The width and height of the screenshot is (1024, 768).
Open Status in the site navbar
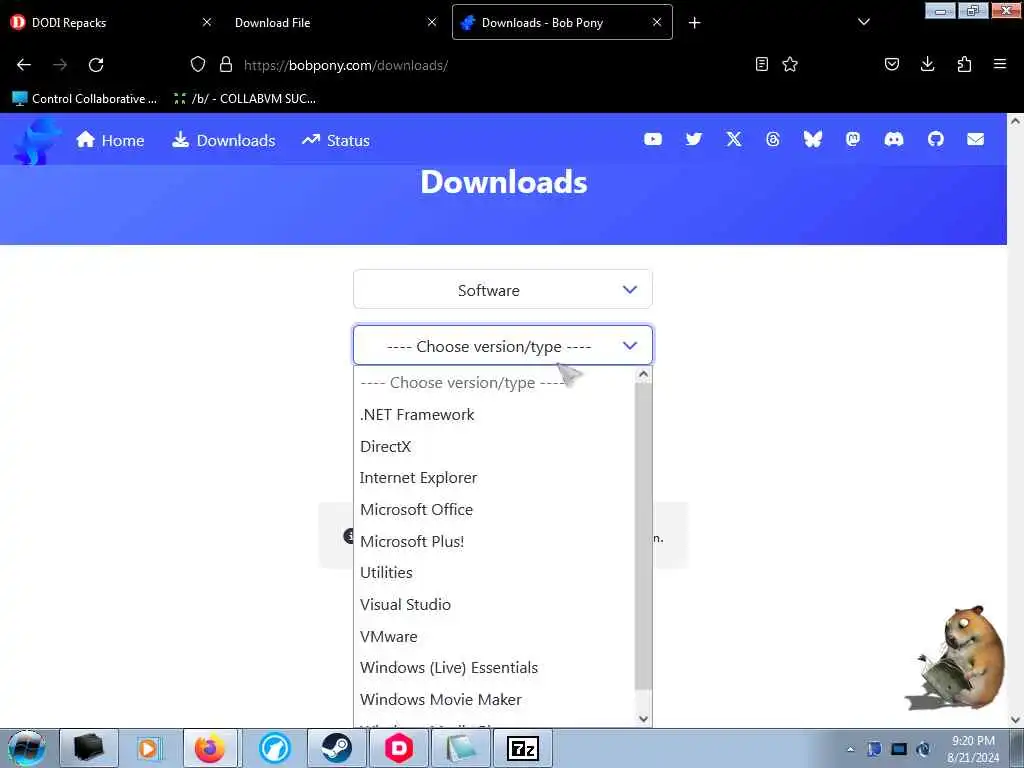[336, 140]
